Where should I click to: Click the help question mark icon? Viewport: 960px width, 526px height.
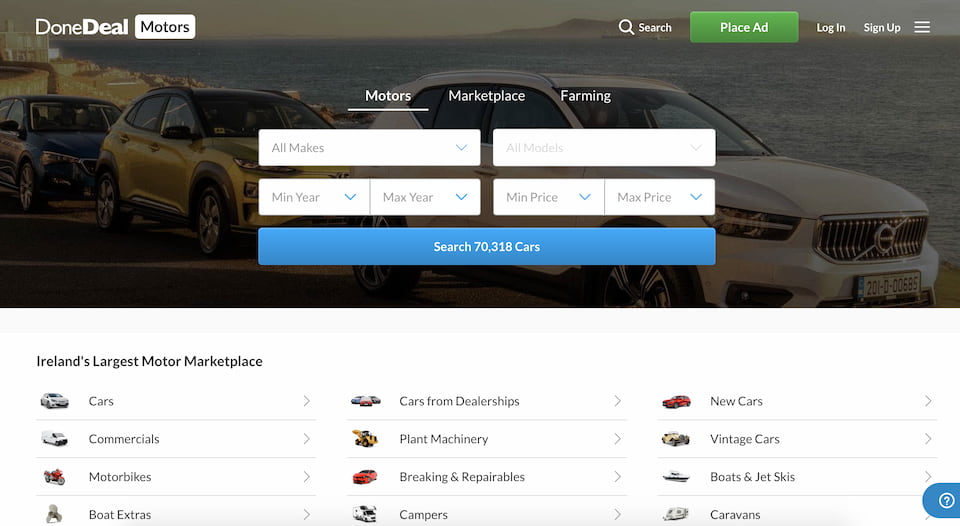[x=945, y=501]
